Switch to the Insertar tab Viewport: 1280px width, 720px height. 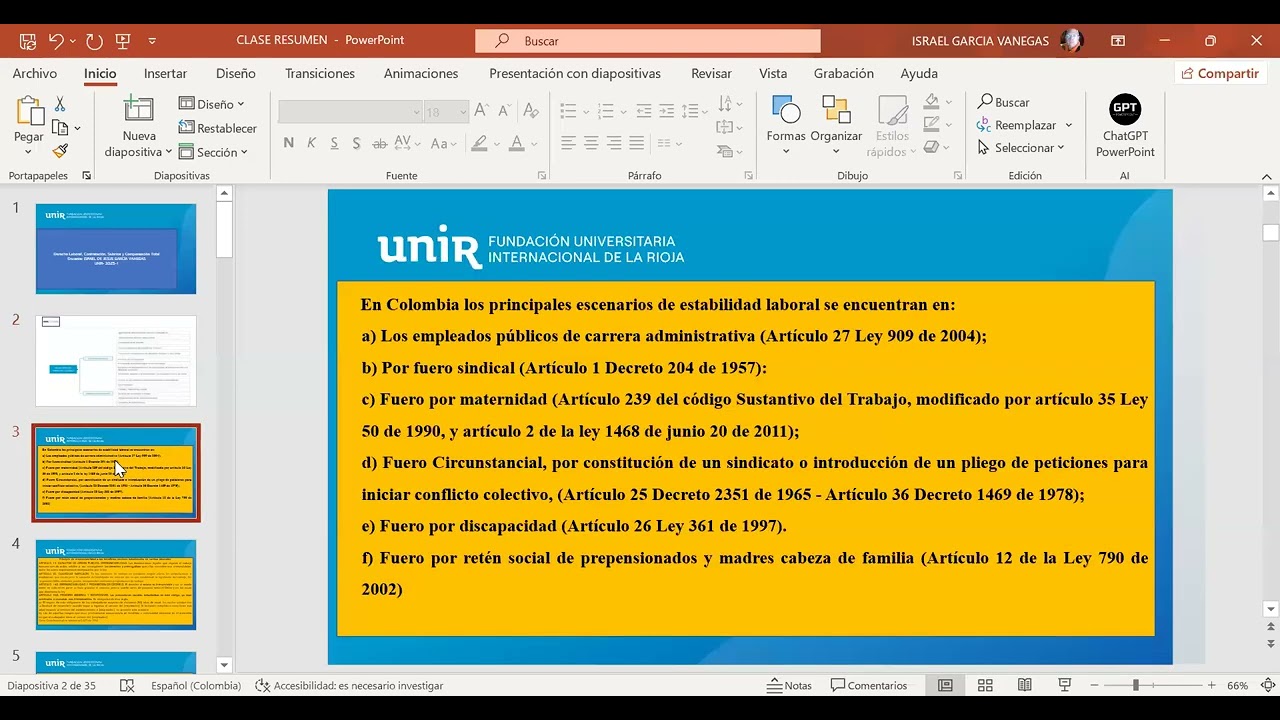[x=165, y=73]
